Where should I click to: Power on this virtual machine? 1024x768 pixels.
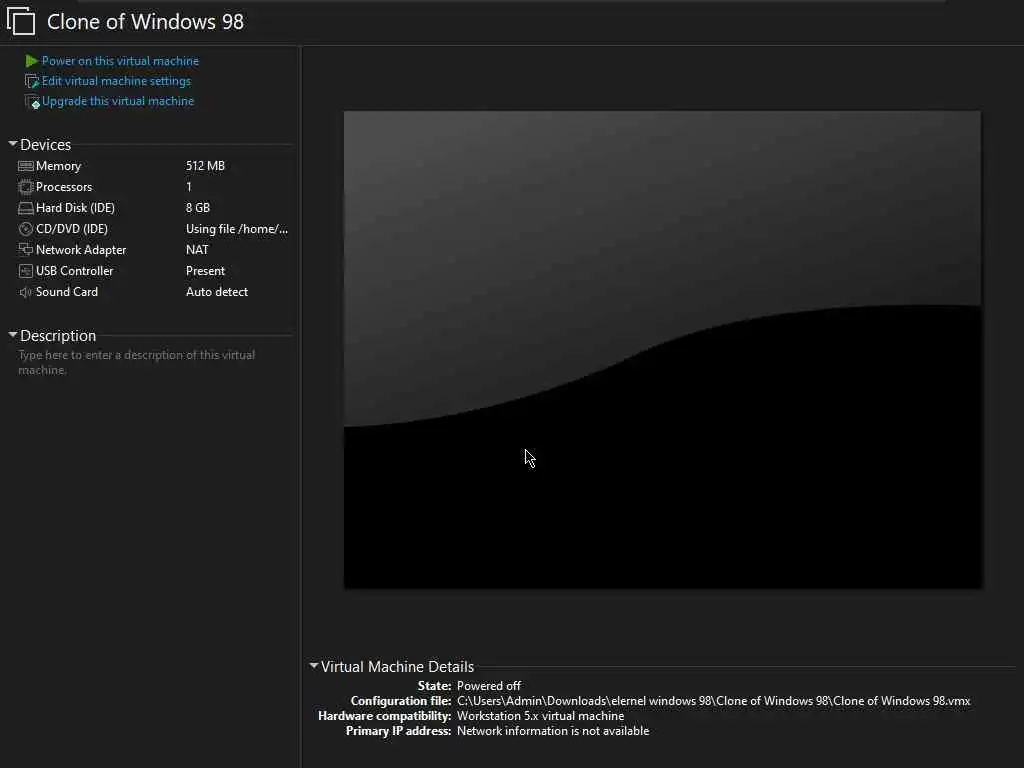point(120,61)
